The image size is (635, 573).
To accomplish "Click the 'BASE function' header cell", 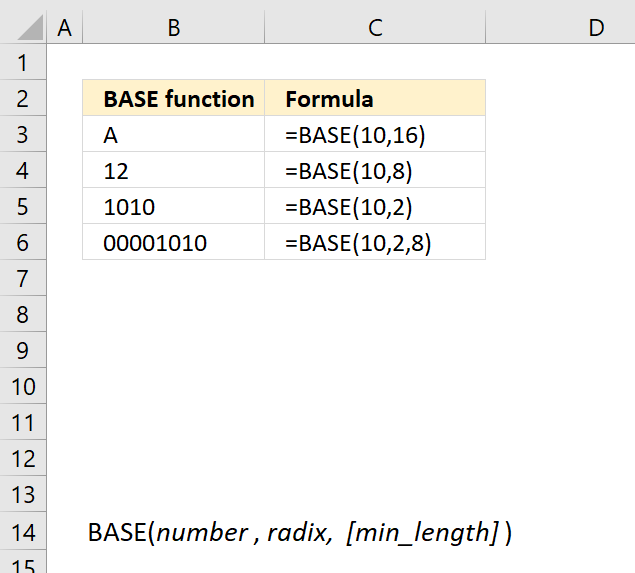I will point(173,98).
